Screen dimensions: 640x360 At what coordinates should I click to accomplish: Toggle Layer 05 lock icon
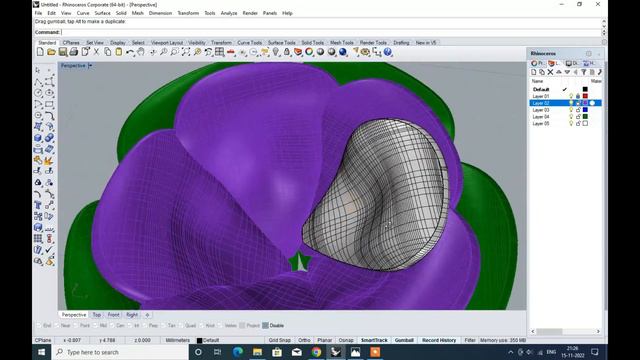(578, 123)
